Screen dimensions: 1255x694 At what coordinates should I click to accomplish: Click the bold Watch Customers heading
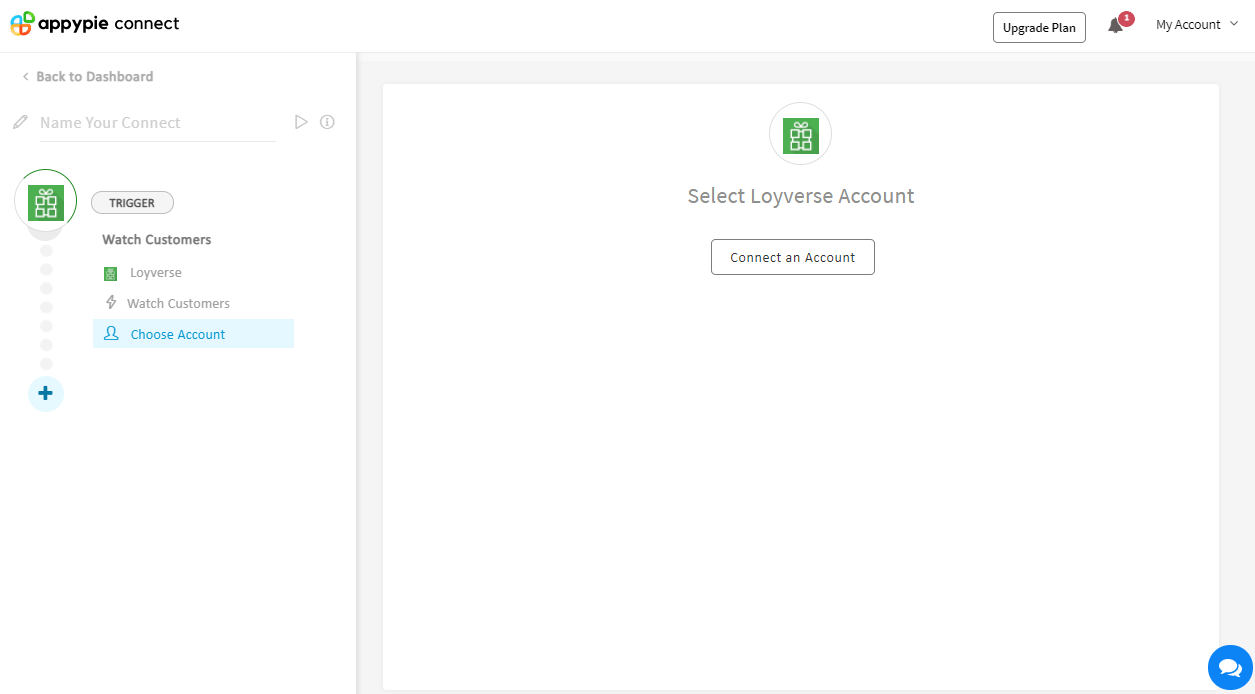click(x=157, y=240)
